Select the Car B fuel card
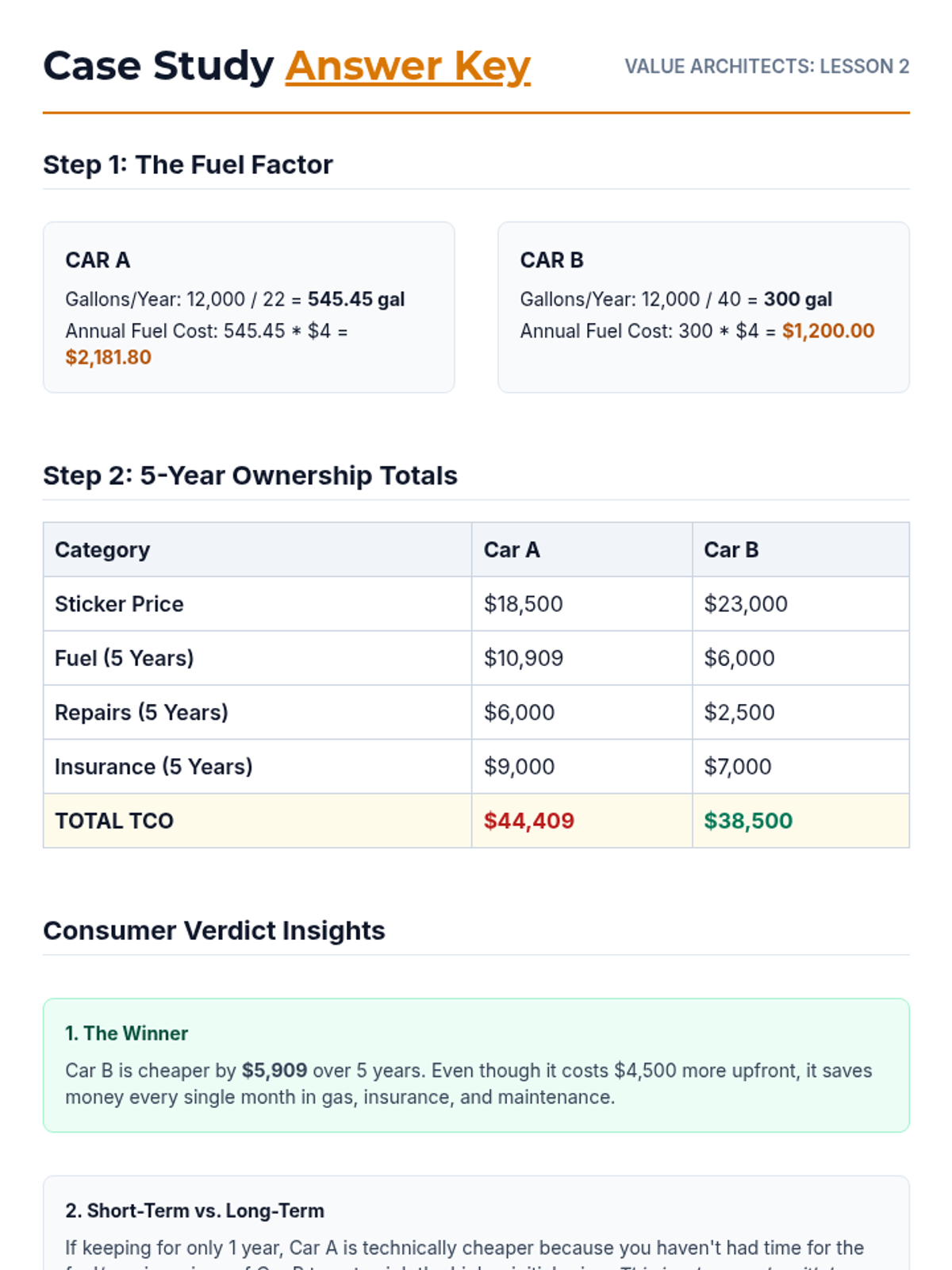Image resolution: width=952 pixels, height=1270 pixels. [703, 306]
